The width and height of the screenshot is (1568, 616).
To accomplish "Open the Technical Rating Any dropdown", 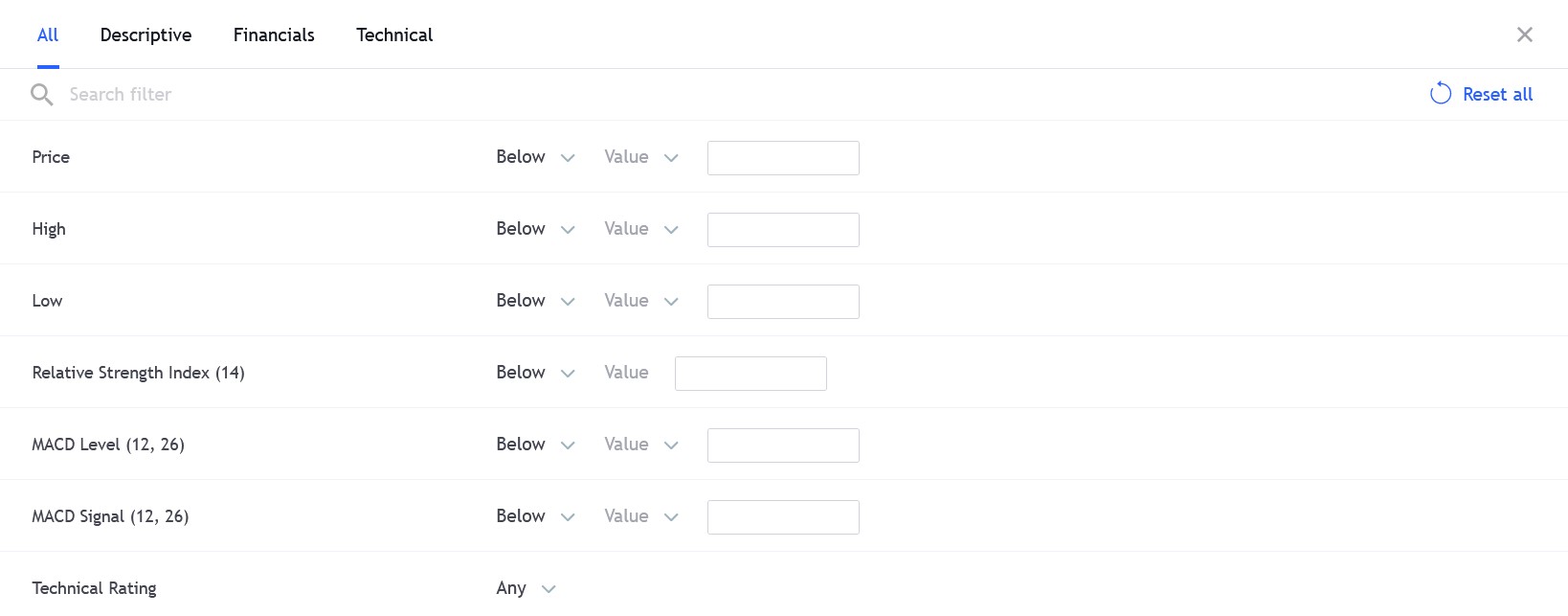I will [x=526, y=588].
